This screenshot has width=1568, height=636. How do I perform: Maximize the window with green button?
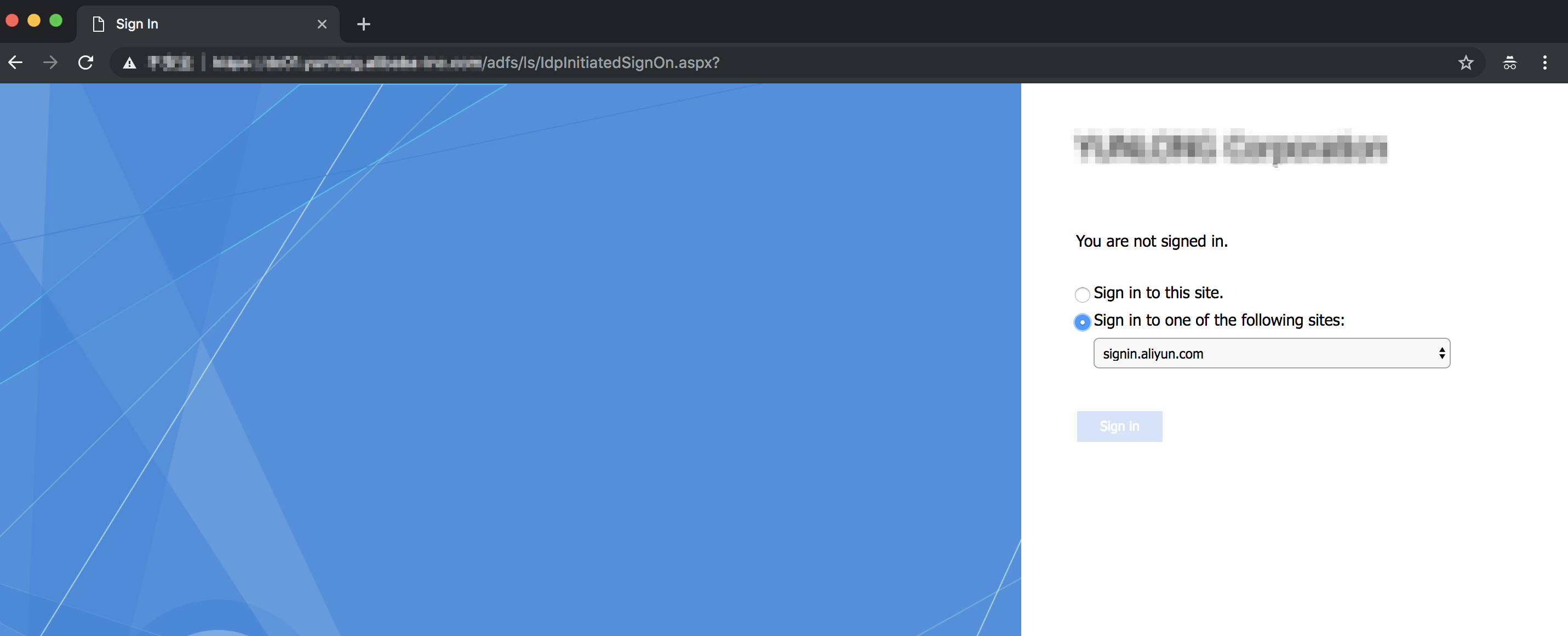click(x=56, y=20)
